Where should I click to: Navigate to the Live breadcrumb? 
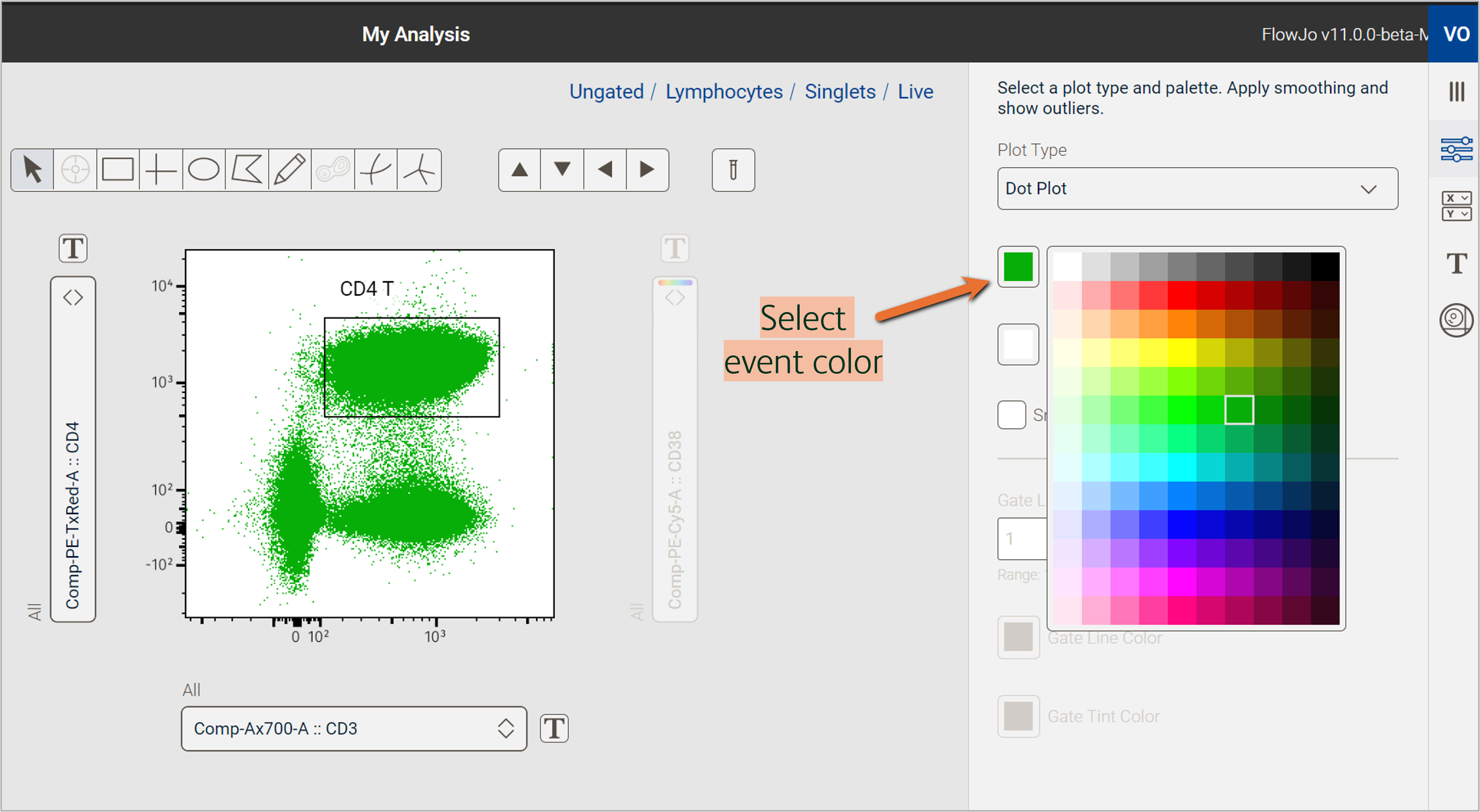(x=915, y=91)
